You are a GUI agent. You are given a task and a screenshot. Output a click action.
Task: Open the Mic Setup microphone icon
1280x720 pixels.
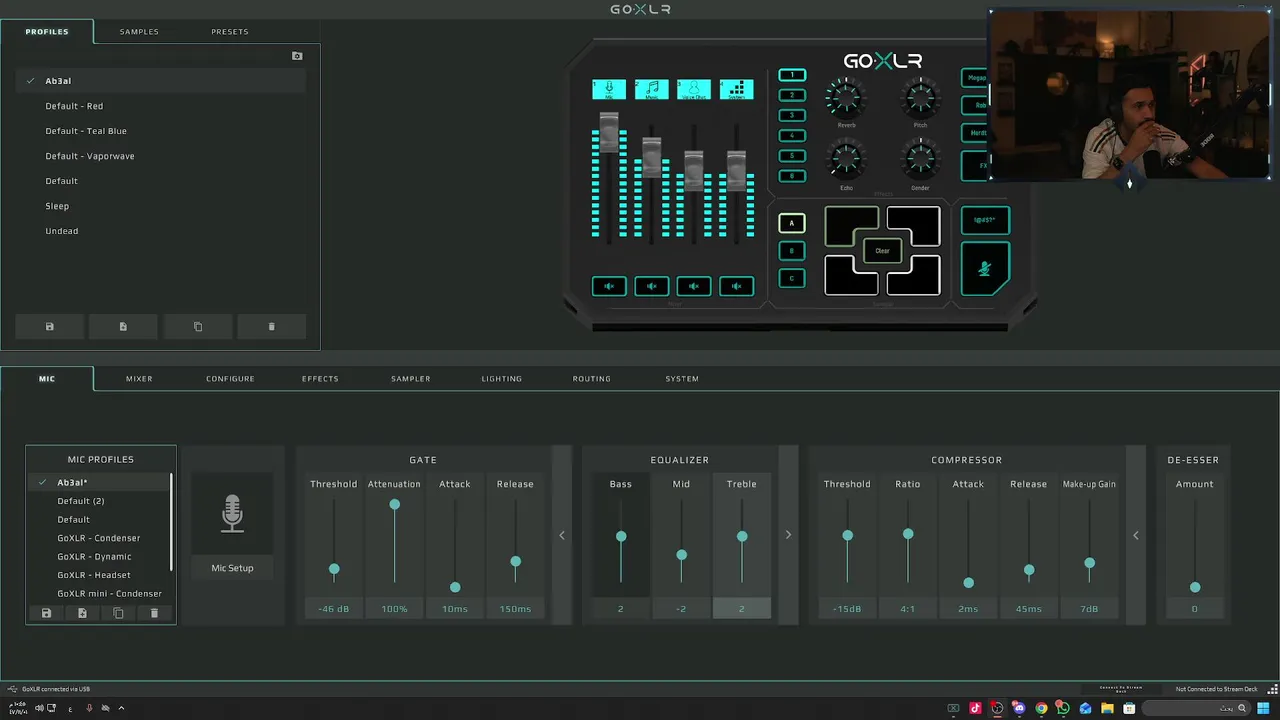(x=232, y=513)
